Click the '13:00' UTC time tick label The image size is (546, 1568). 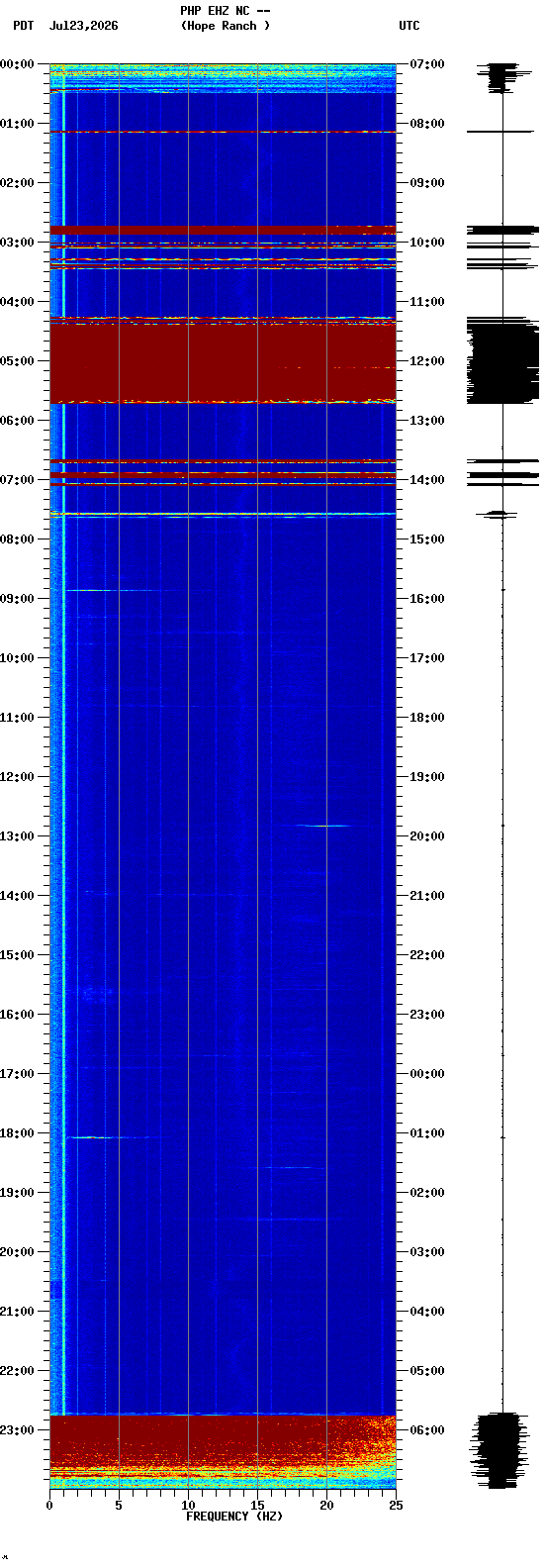tap(426, 421)
